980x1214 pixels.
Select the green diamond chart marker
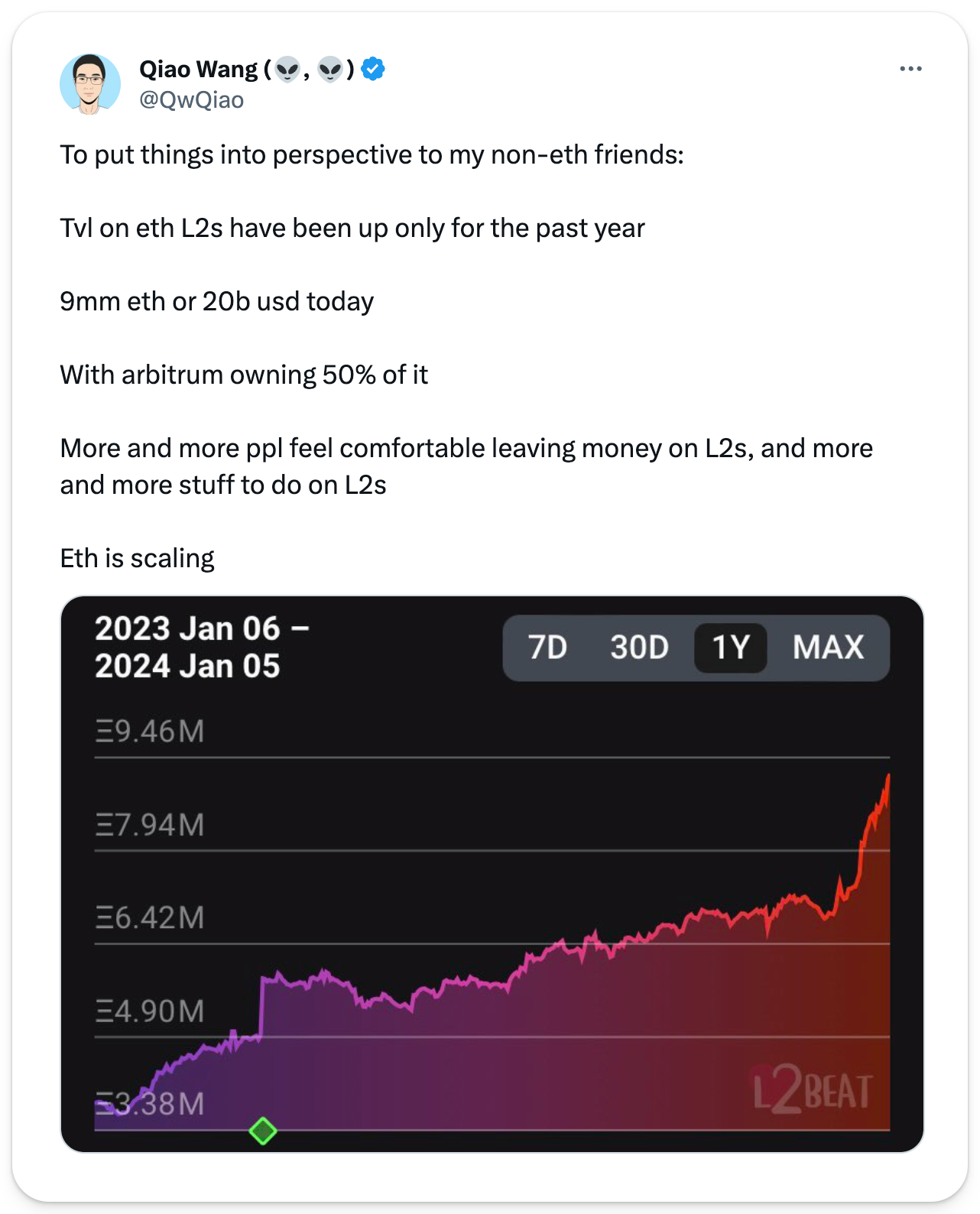pyautogui.click(x=263, y=1131)
